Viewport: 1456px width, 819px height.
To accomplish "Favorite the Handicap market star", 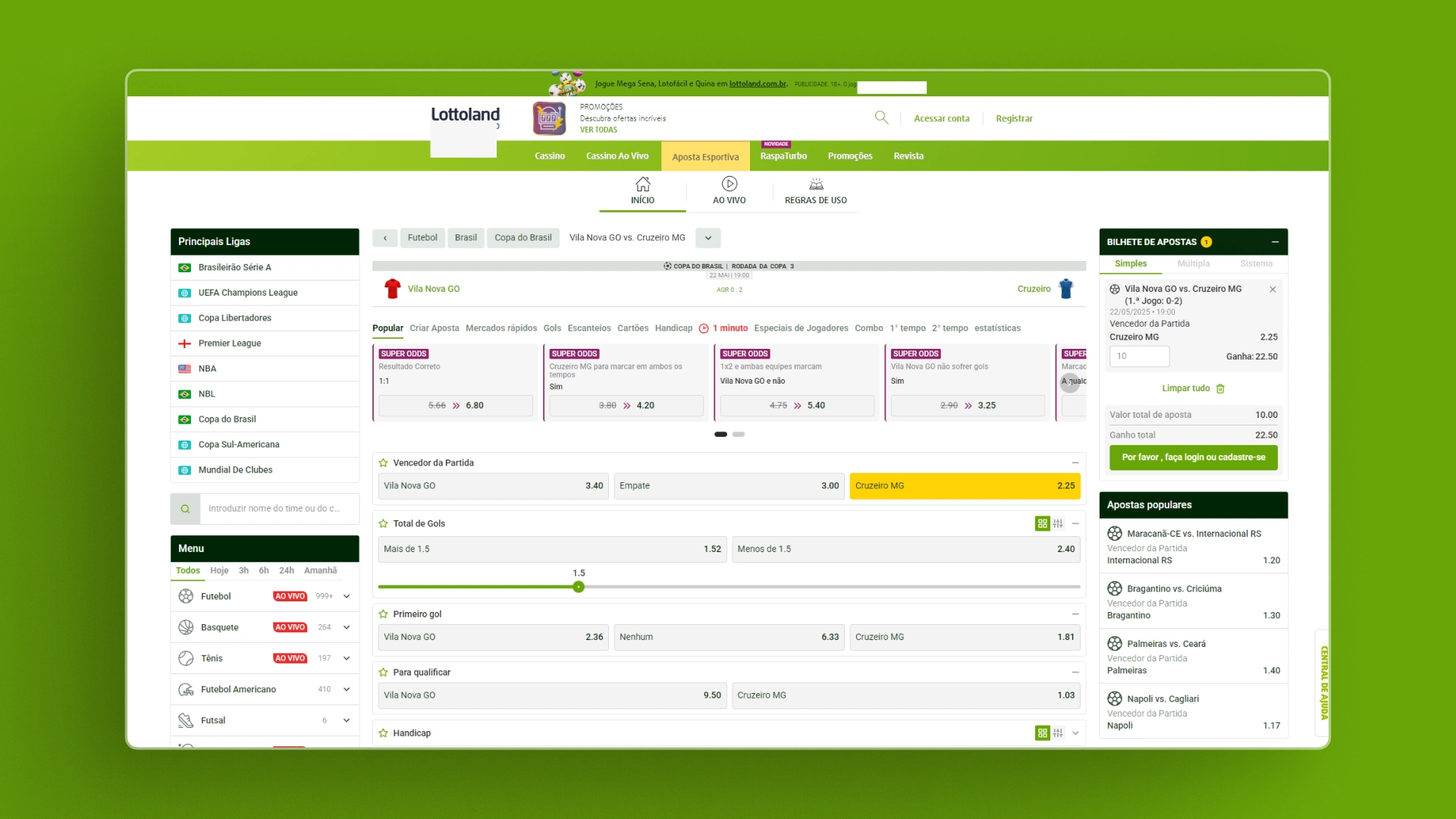I will [383, 733].
